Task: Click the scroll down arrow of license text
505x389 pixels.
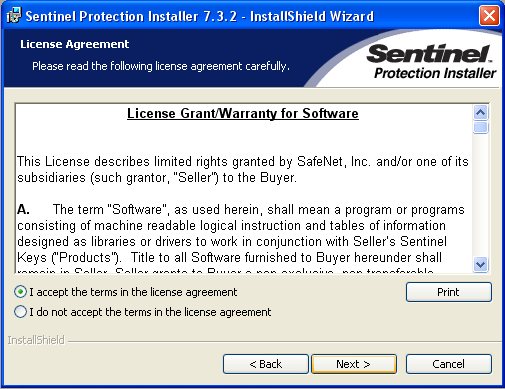Action: point(480,265)
